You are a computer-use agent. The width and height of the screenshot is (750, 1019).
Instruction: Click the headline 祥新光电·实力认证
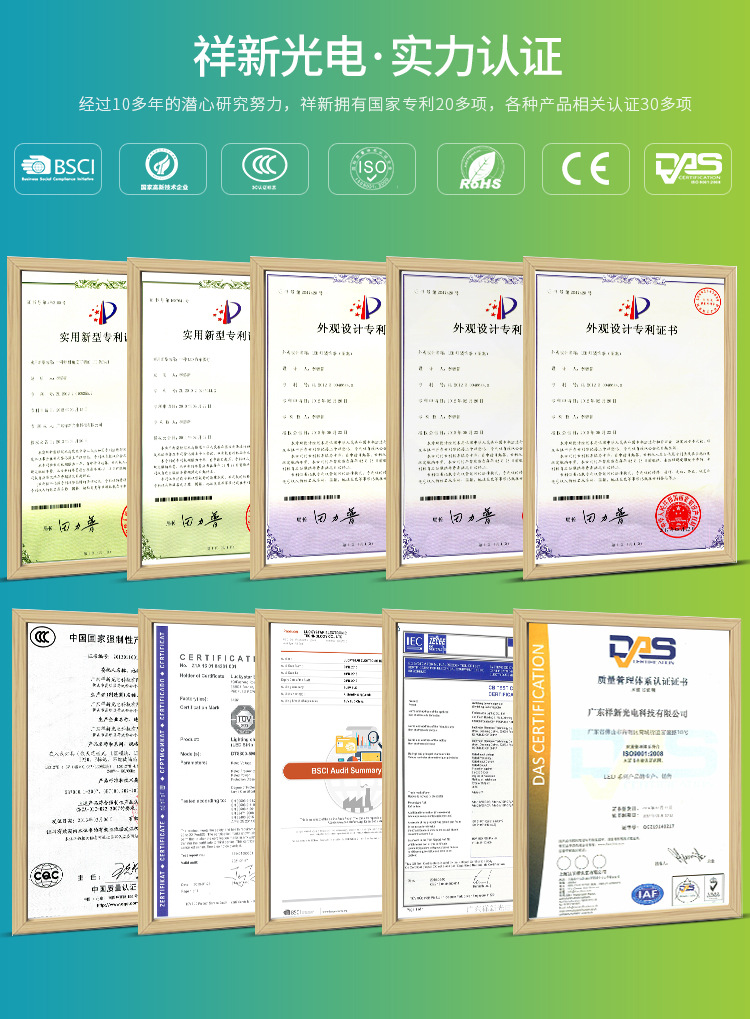pos(377,57)
